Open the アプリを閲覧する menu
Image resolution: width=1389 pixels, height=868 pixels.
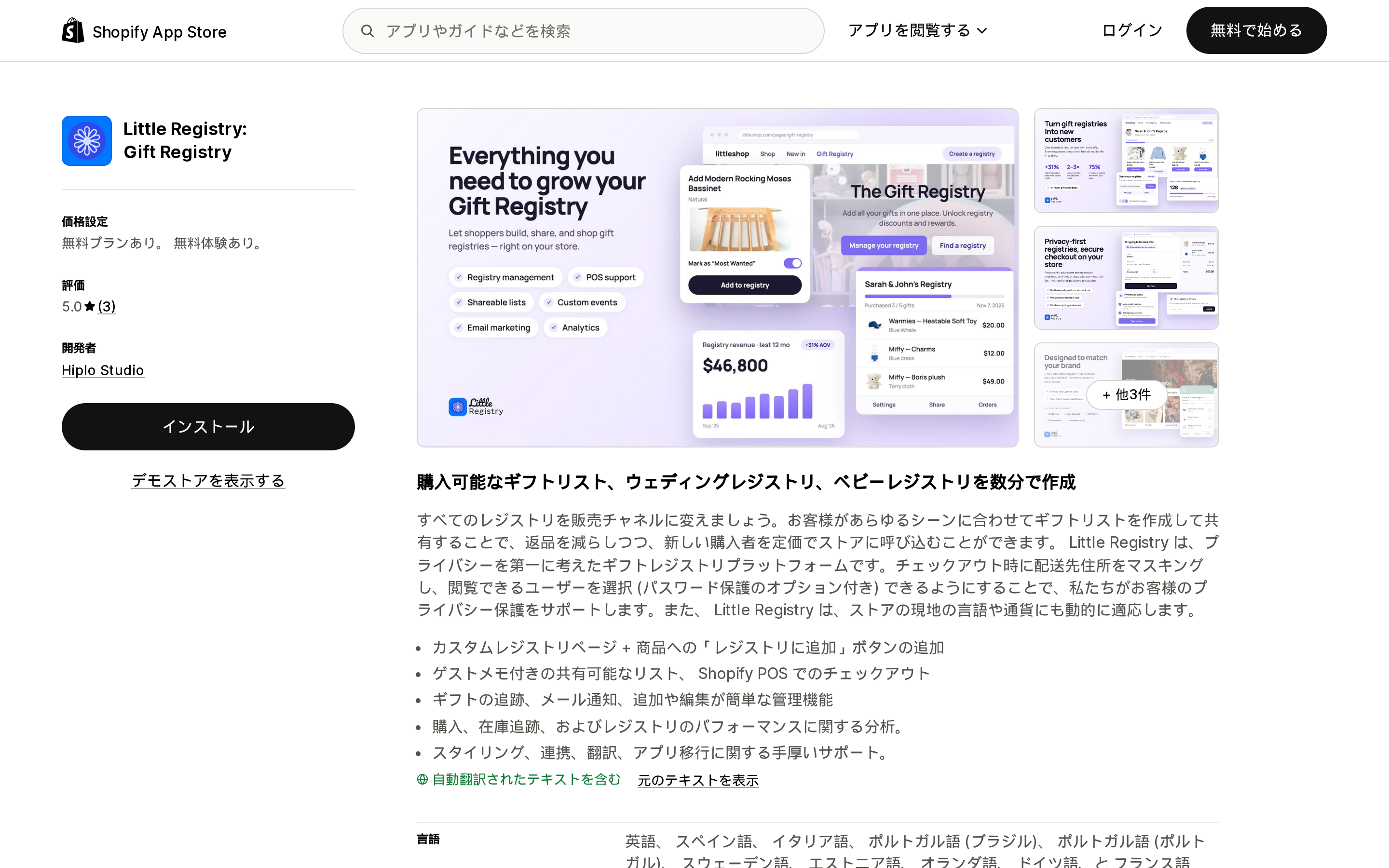[x=917, y=30]
